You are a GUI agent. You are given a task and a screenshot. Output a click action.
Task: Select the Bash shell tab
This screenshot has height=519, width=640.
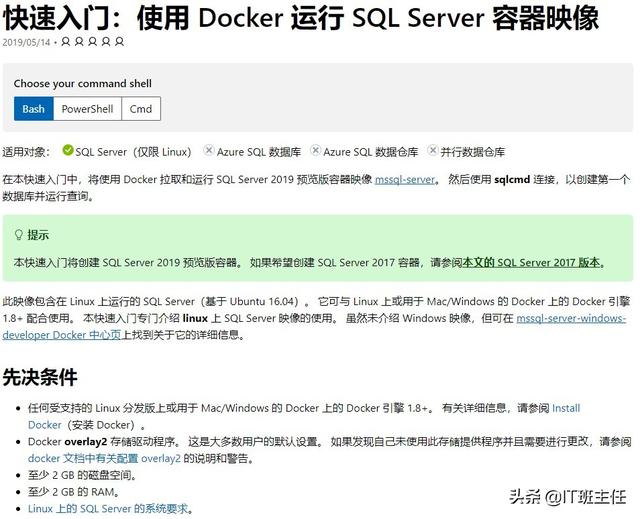(x=33, y=109)
